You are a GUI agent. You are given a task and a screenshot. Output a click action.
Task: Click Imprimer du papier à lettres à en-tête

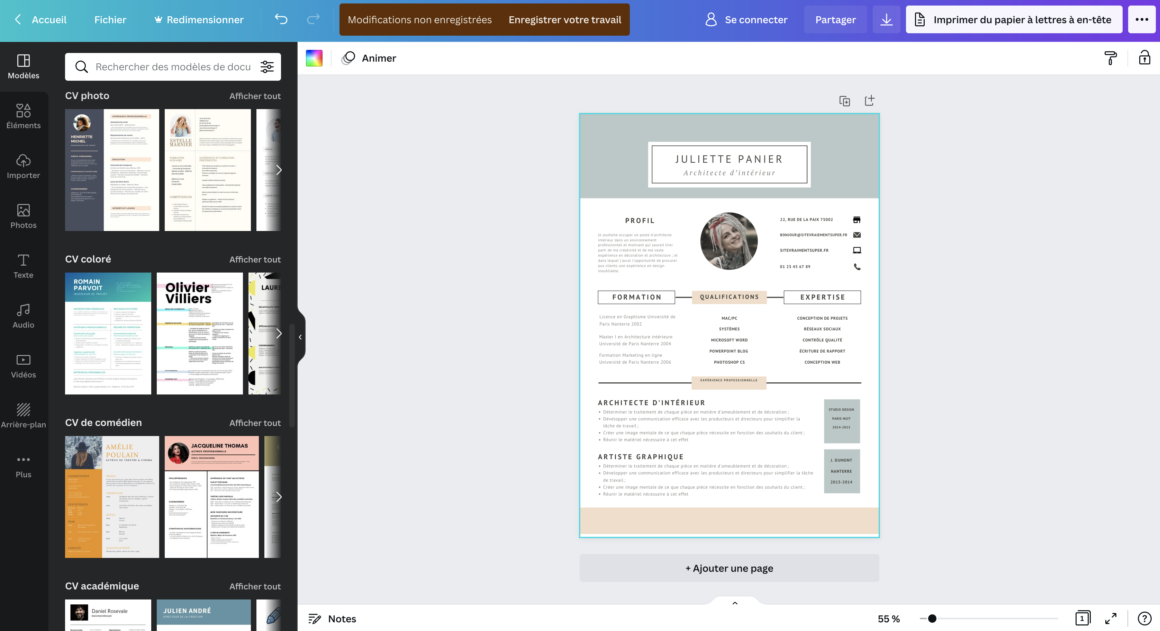click(1014, 19)
